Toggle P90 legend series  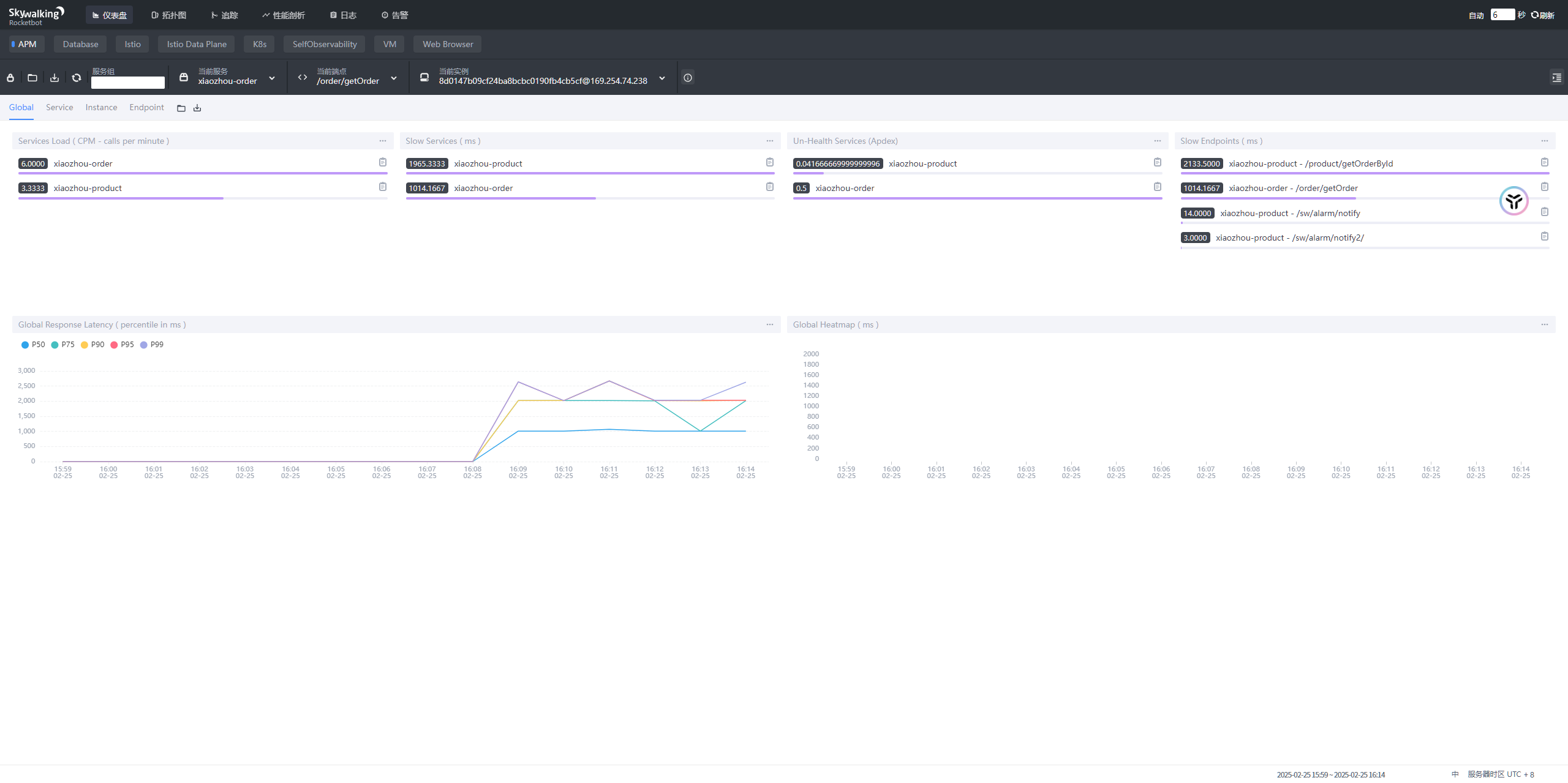[92, 345]
